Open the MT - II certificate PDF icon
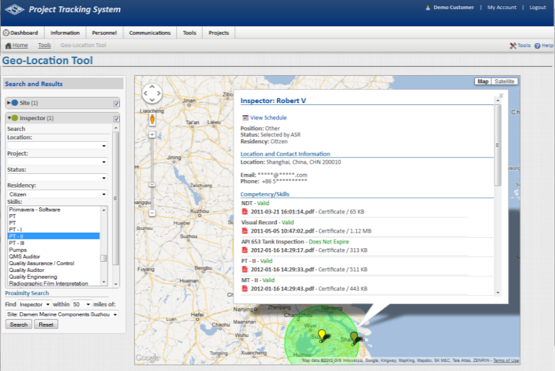The width and height of the screenshot is (555, 371). pos(244,289)
